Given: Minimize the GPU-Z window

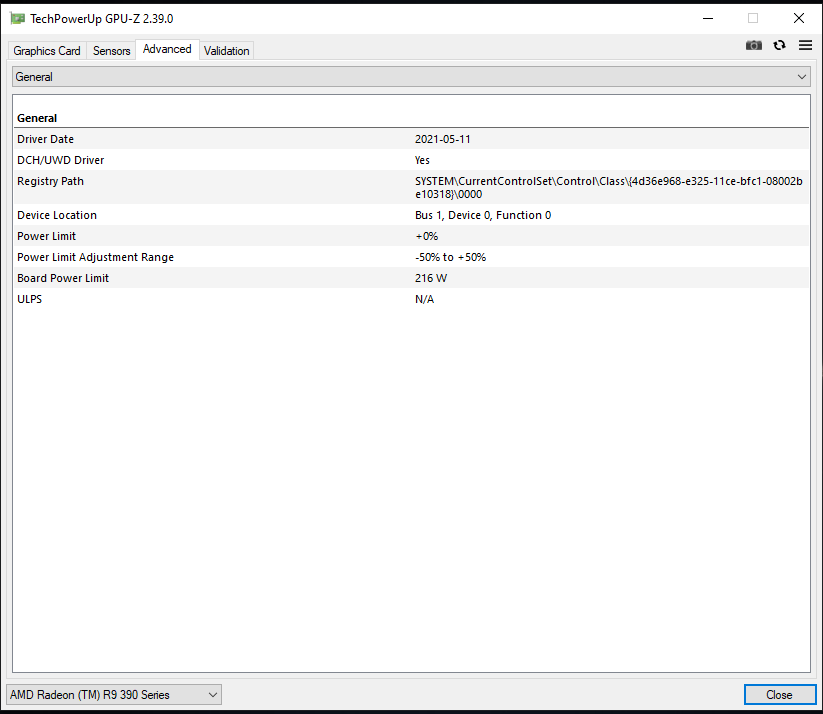Looking at the screenshot, I should pos(708,18).
